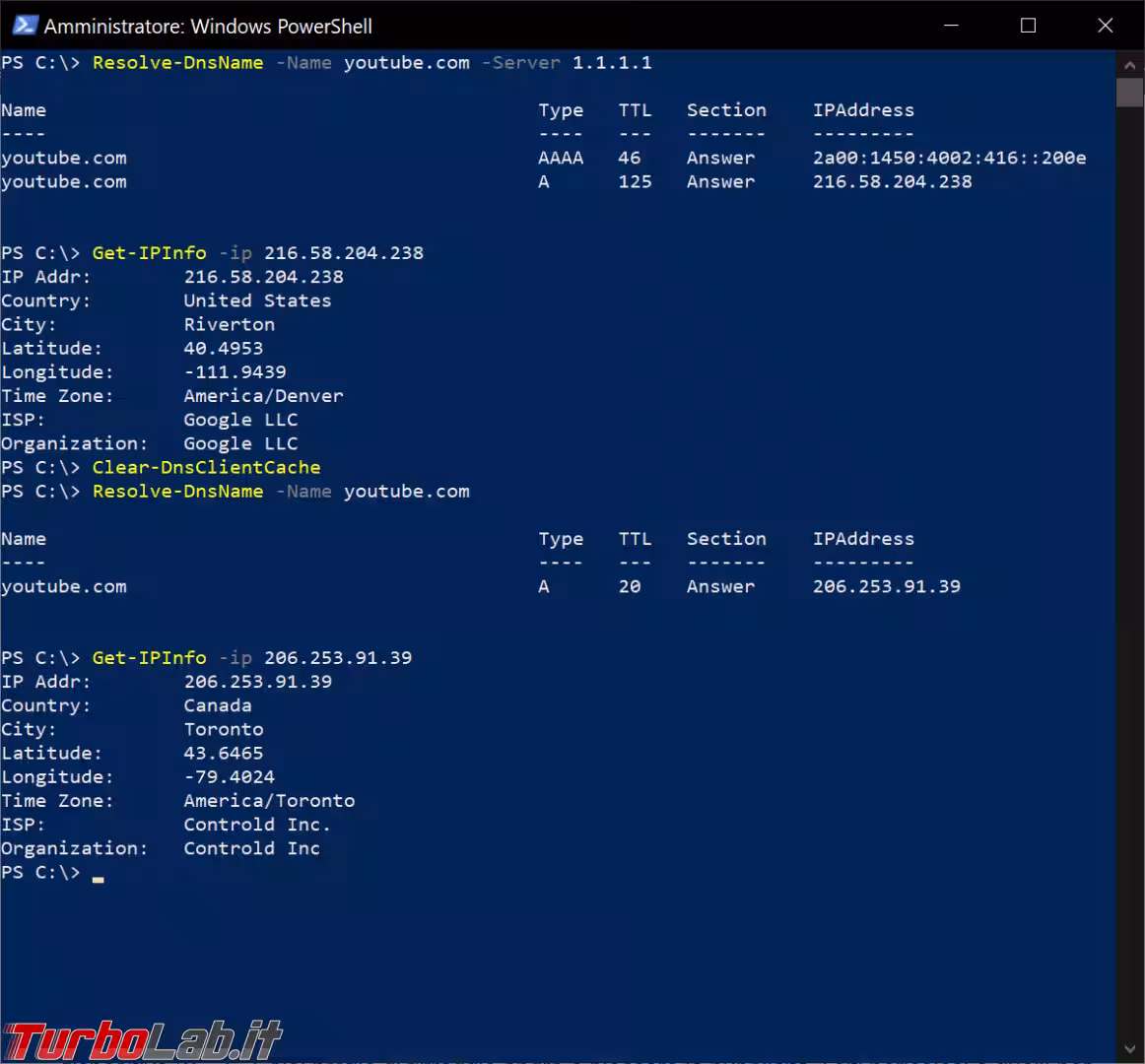
Task: Click the '-Server' parameter in first command
Action: click(x=520, y=63)
